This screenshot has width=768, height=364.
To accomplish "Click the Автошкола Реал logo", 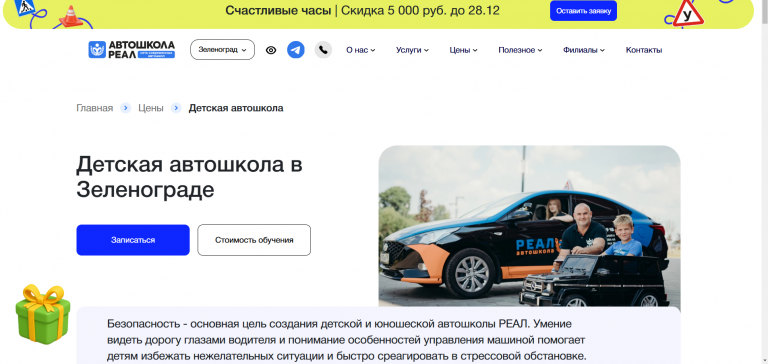I will coord(131,49).
